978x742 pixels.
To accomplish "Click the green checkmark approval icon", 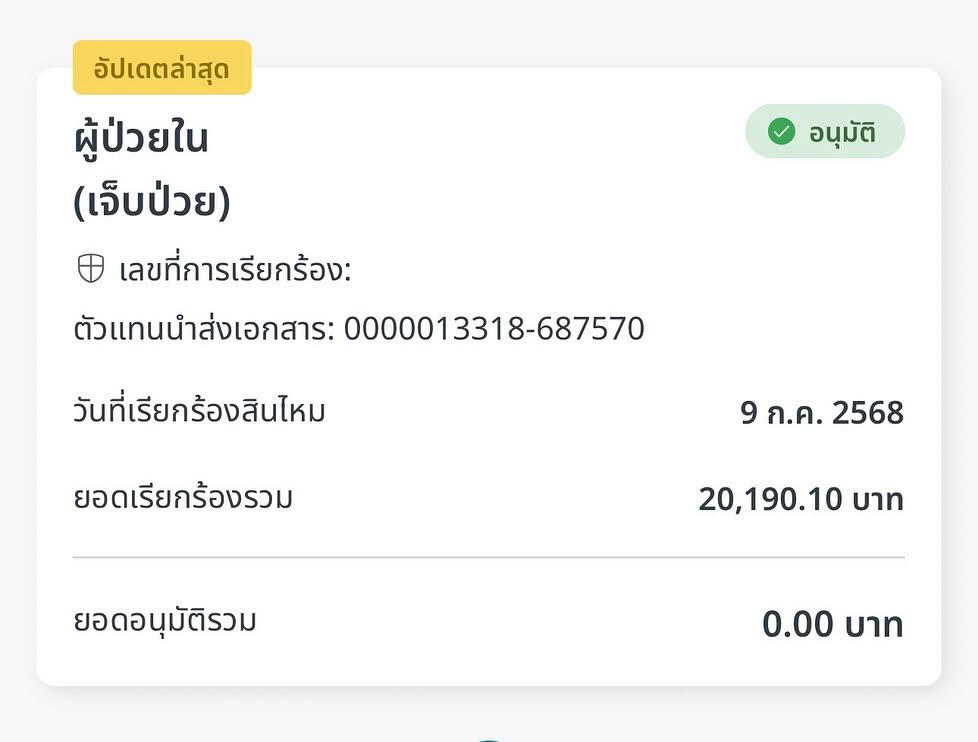I will click(781, 132).
